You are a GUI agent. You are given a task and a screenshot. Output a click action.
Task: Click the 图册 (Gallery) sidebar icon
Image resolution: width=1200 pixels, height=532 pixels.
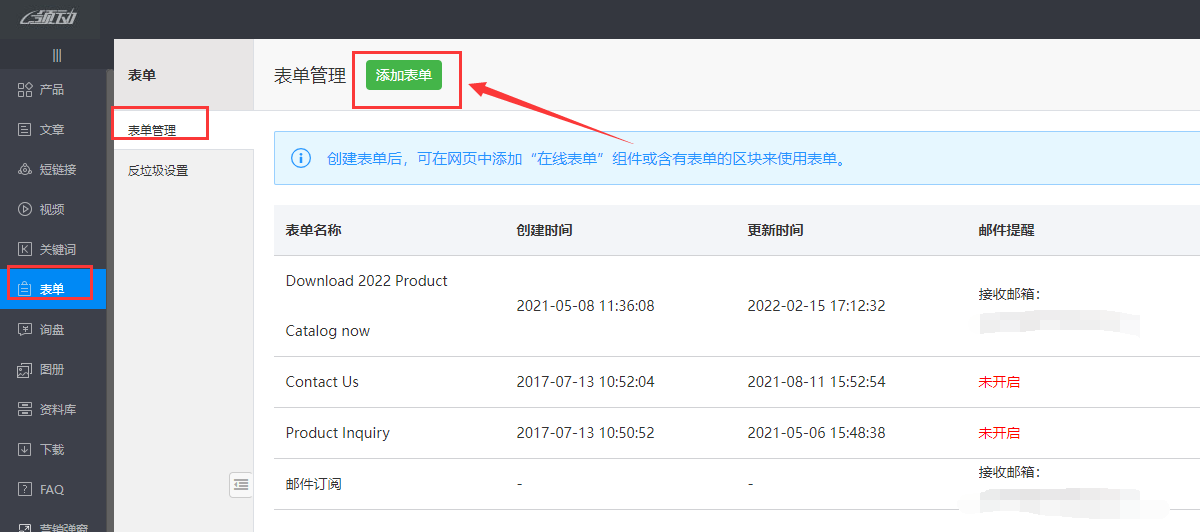[26, 370]
